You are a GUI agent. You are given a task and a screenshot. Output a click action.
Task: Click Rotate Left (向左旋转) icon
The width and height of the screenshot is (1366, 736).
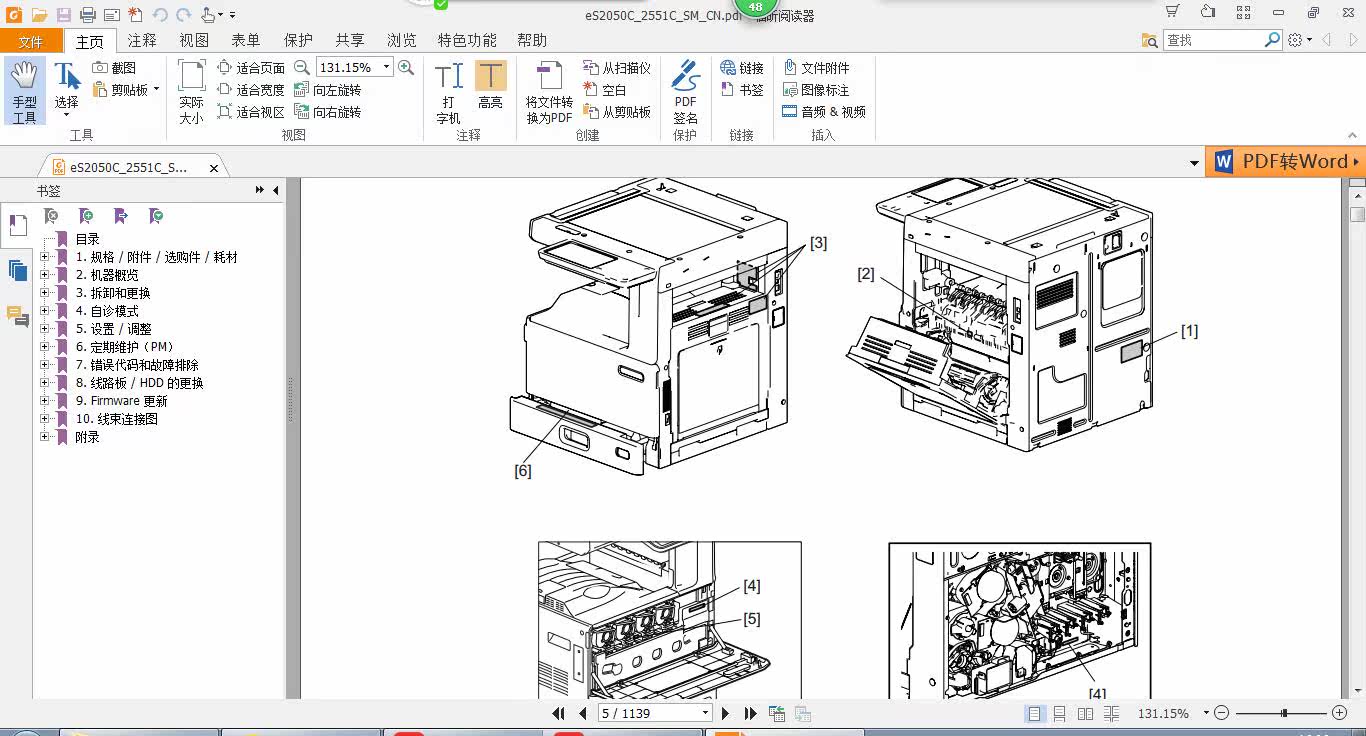click(302, 90)
